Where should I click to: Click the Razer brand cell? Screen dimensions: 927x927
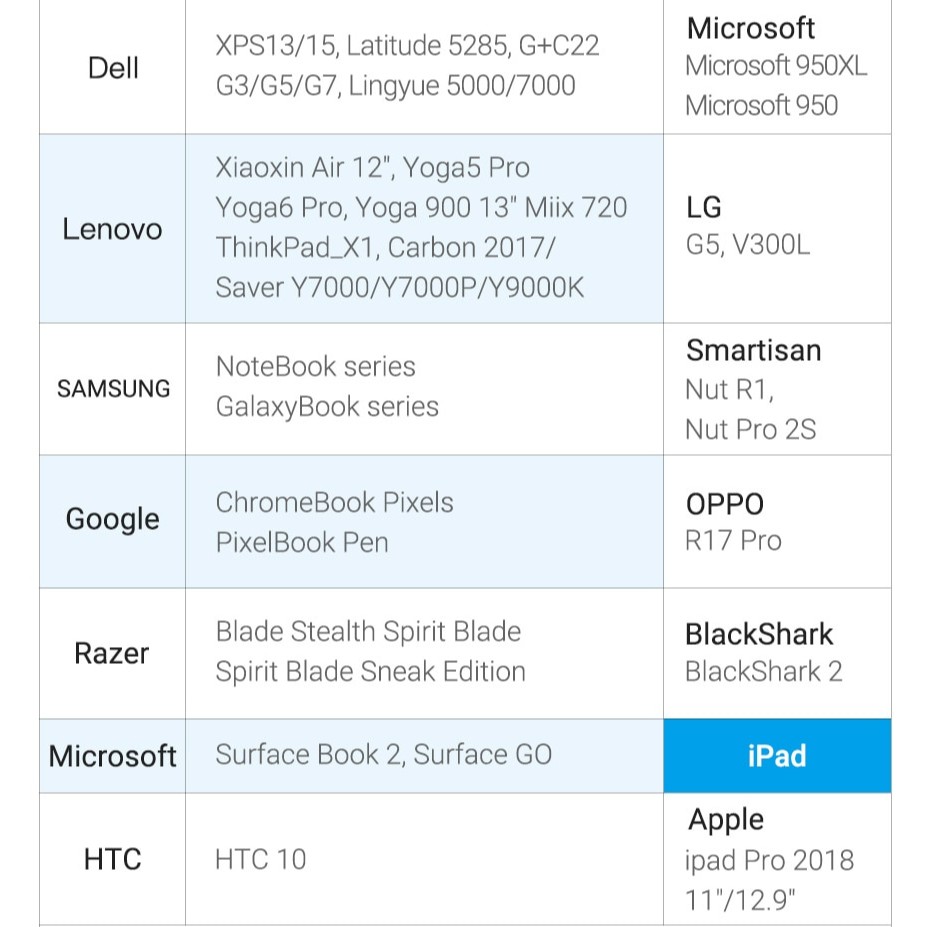point(112,654)
